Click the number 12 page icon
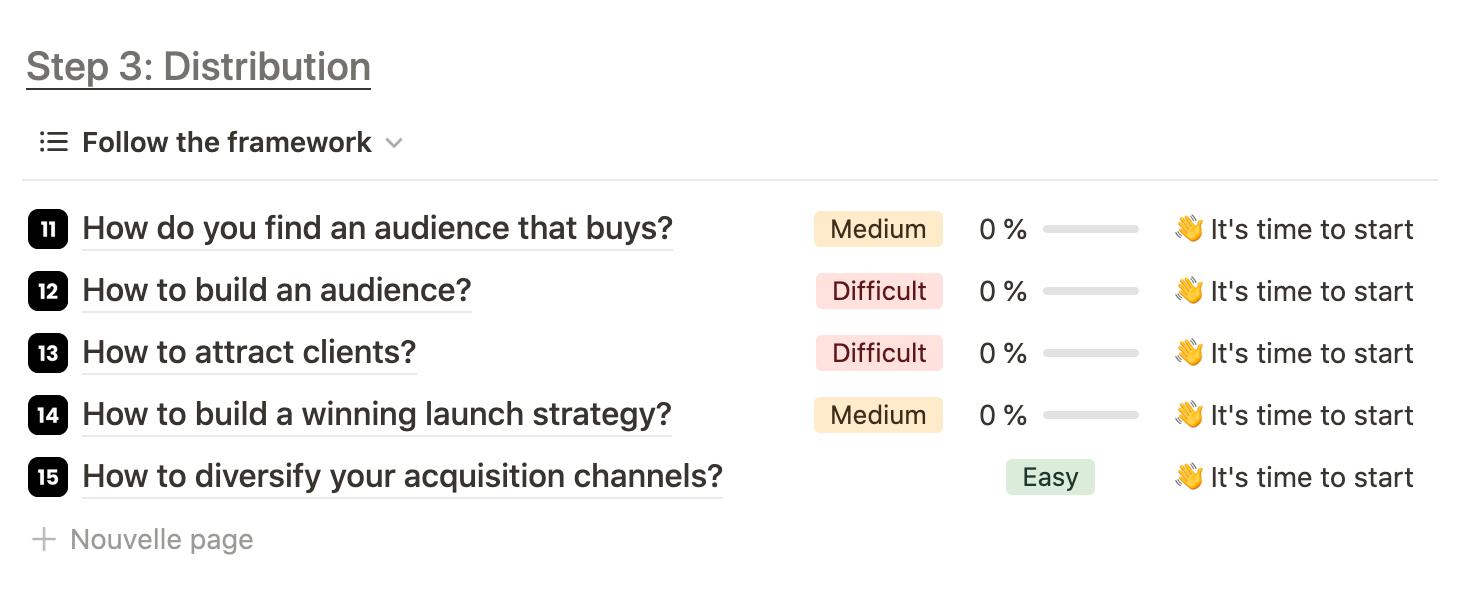The width and height of the screenshot is (1470, 600). [48, 291]
